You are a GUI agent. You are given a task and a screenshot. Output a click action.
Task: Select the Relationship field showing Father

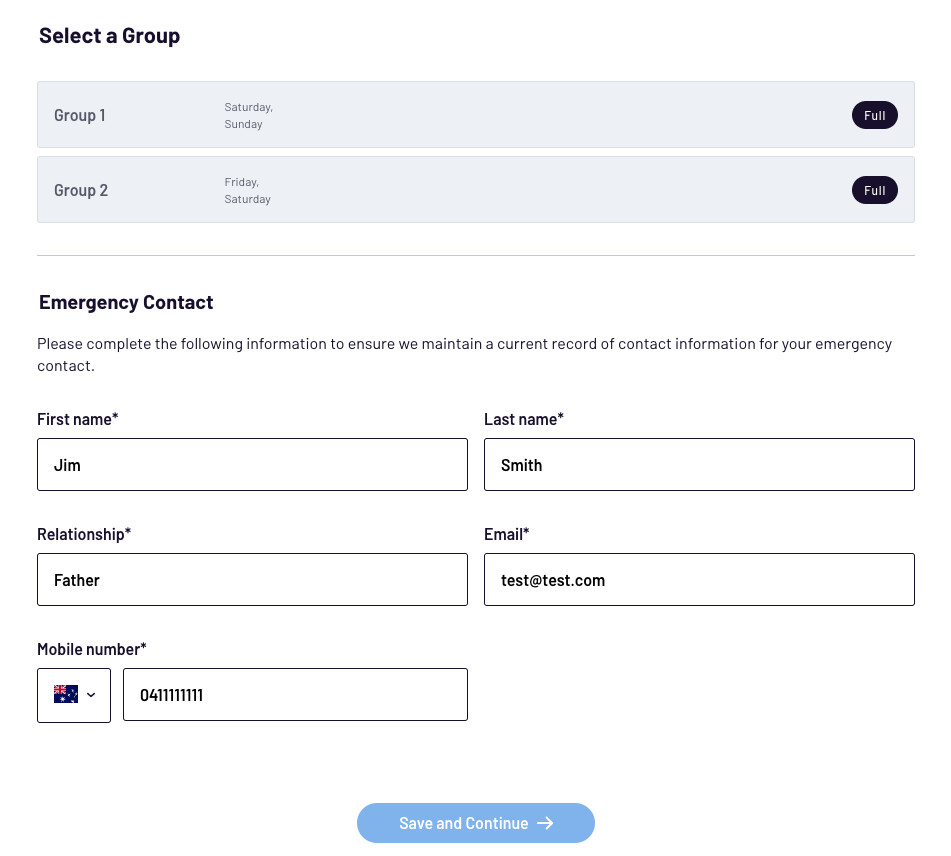252,580
